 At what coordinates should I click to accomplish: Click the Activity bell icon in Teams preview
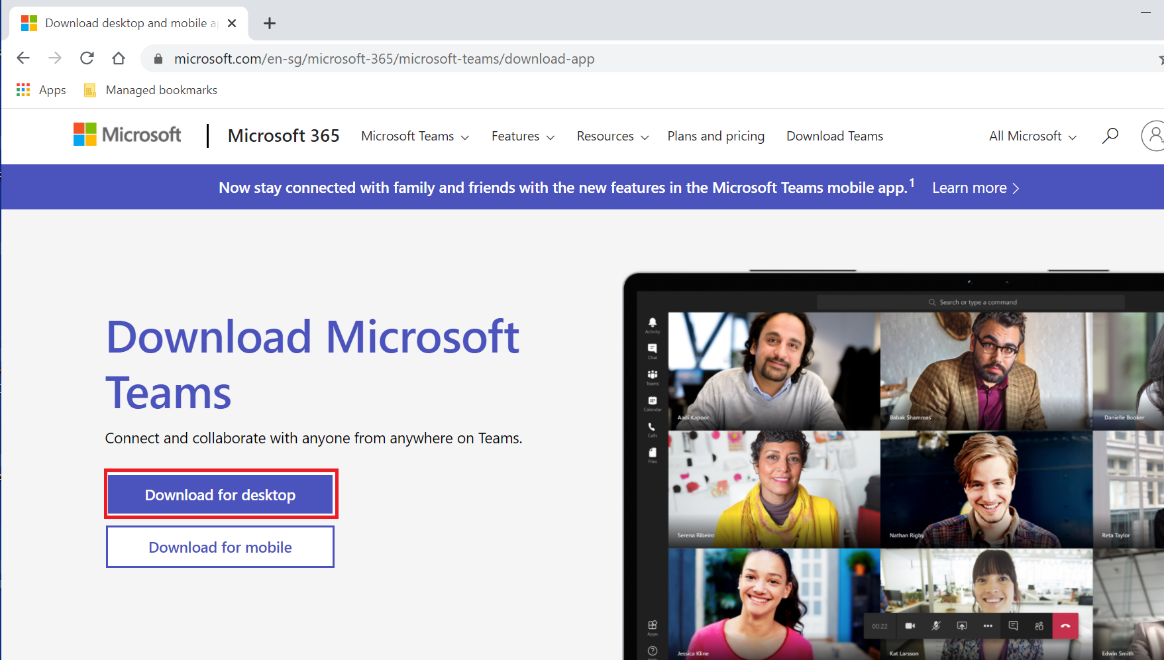click(653, 324)
